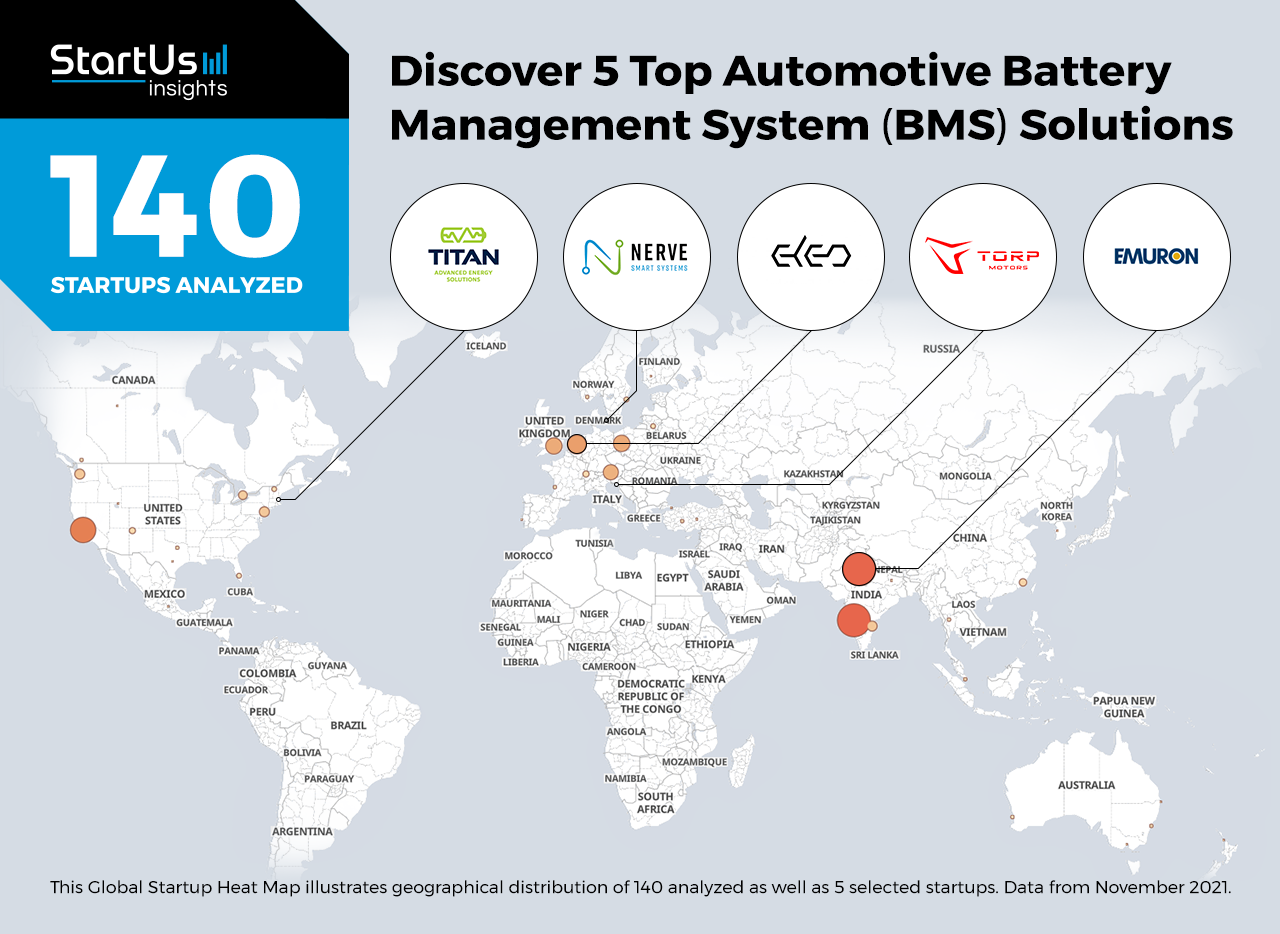Viewport: 1280px width, 934px height.
Task: Click the Discover 5 Top Automotive headline
Action: coord(810,99)
